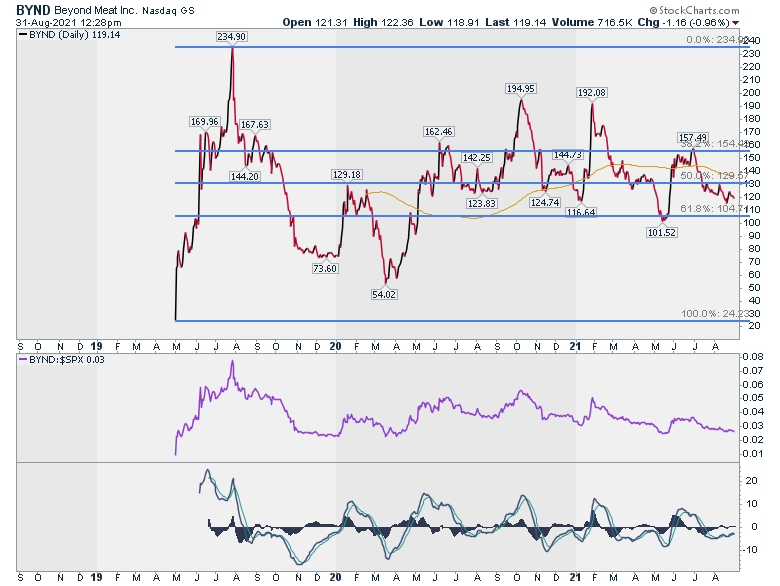Click the 157.49 price label

(693, 138)
